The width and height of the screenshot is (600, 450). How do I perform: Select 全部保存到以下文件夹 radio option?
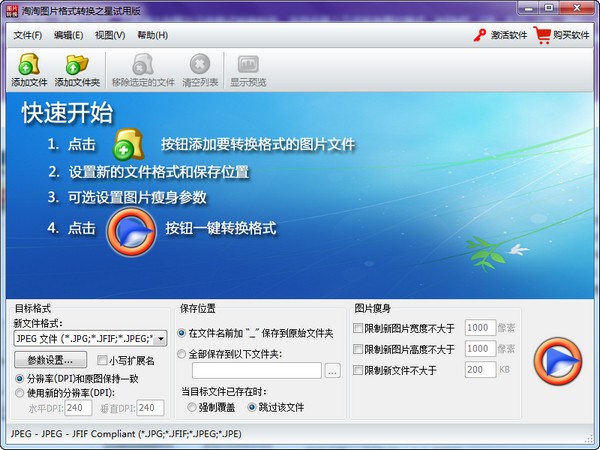click(x=181, y=354)
